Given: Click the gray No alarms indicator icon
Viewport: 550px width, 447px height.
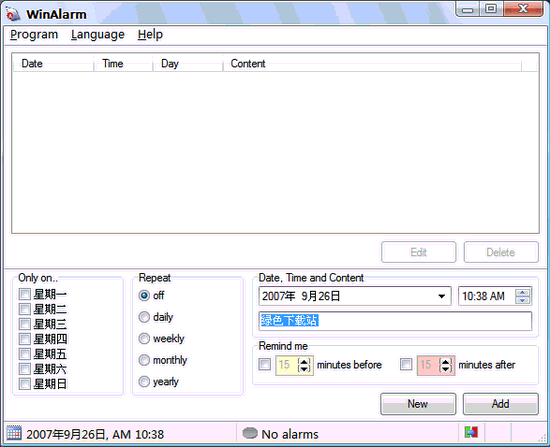Looking at the screenshot, I should pos(250,433).
